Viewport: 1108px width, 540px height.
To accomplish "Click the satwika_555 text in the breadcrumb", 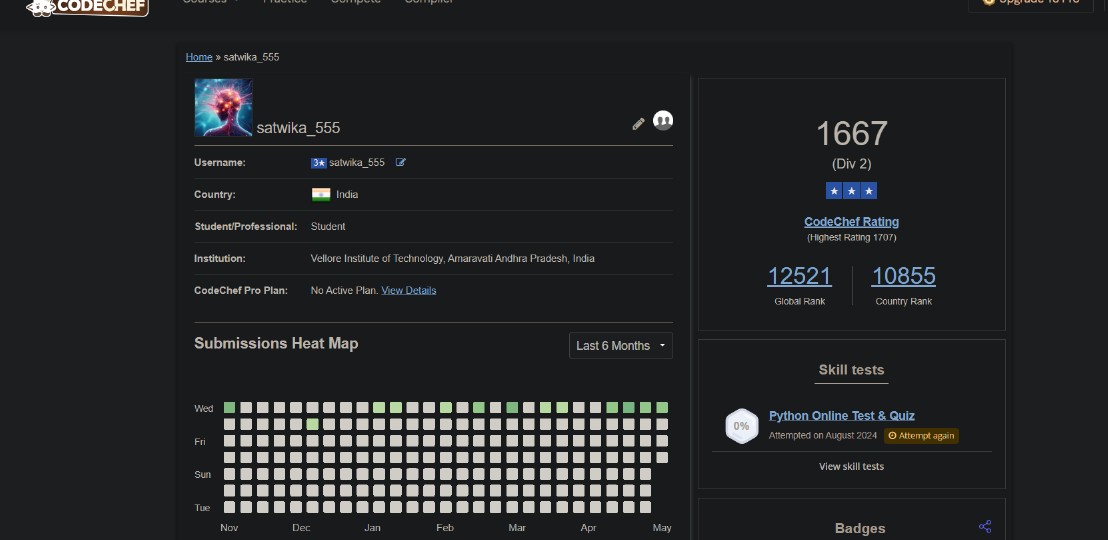I will coord(252,57).
